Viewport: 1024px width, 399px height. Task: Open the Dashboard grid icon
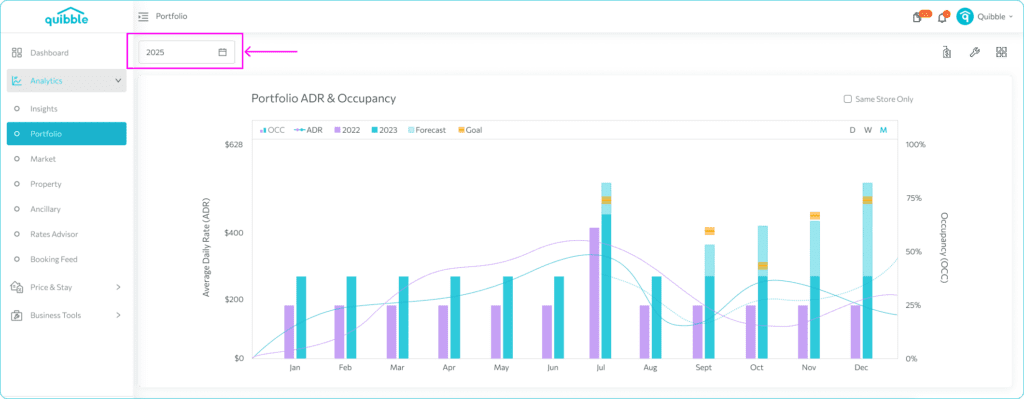17,53
